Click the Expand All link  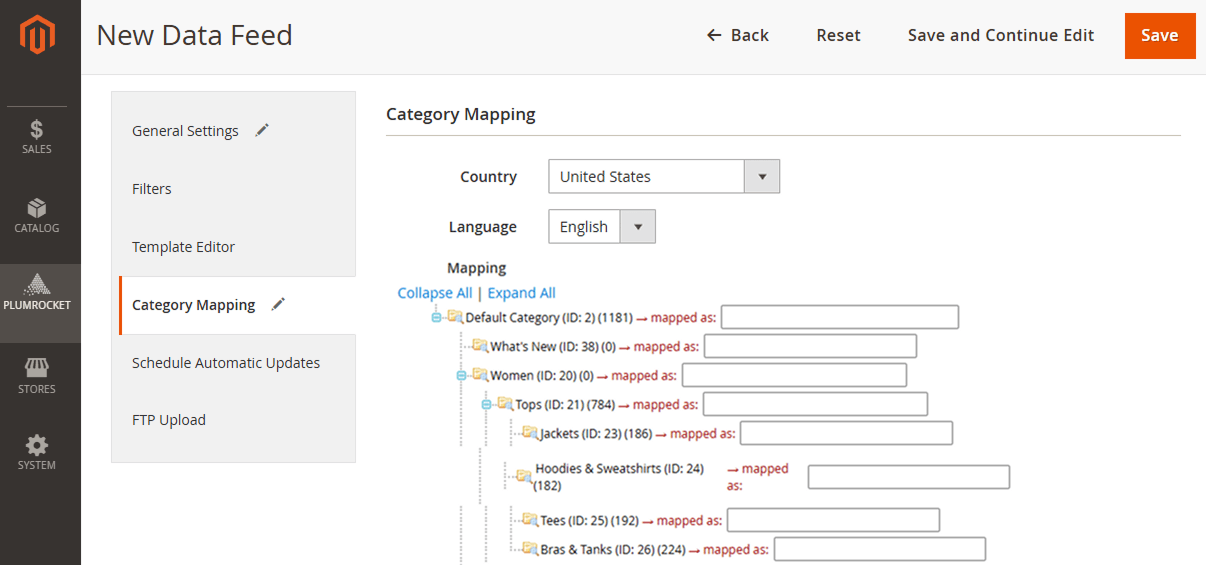522,293
